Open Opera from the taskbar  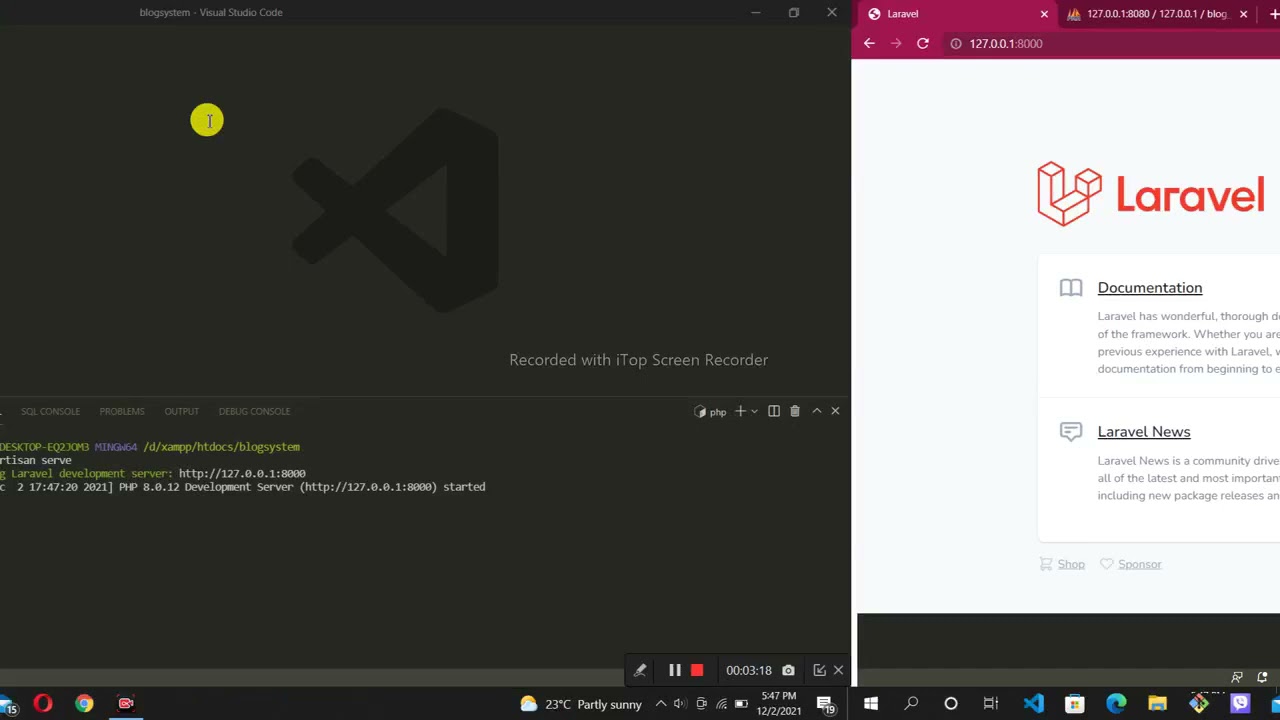(x=42, y=704)
